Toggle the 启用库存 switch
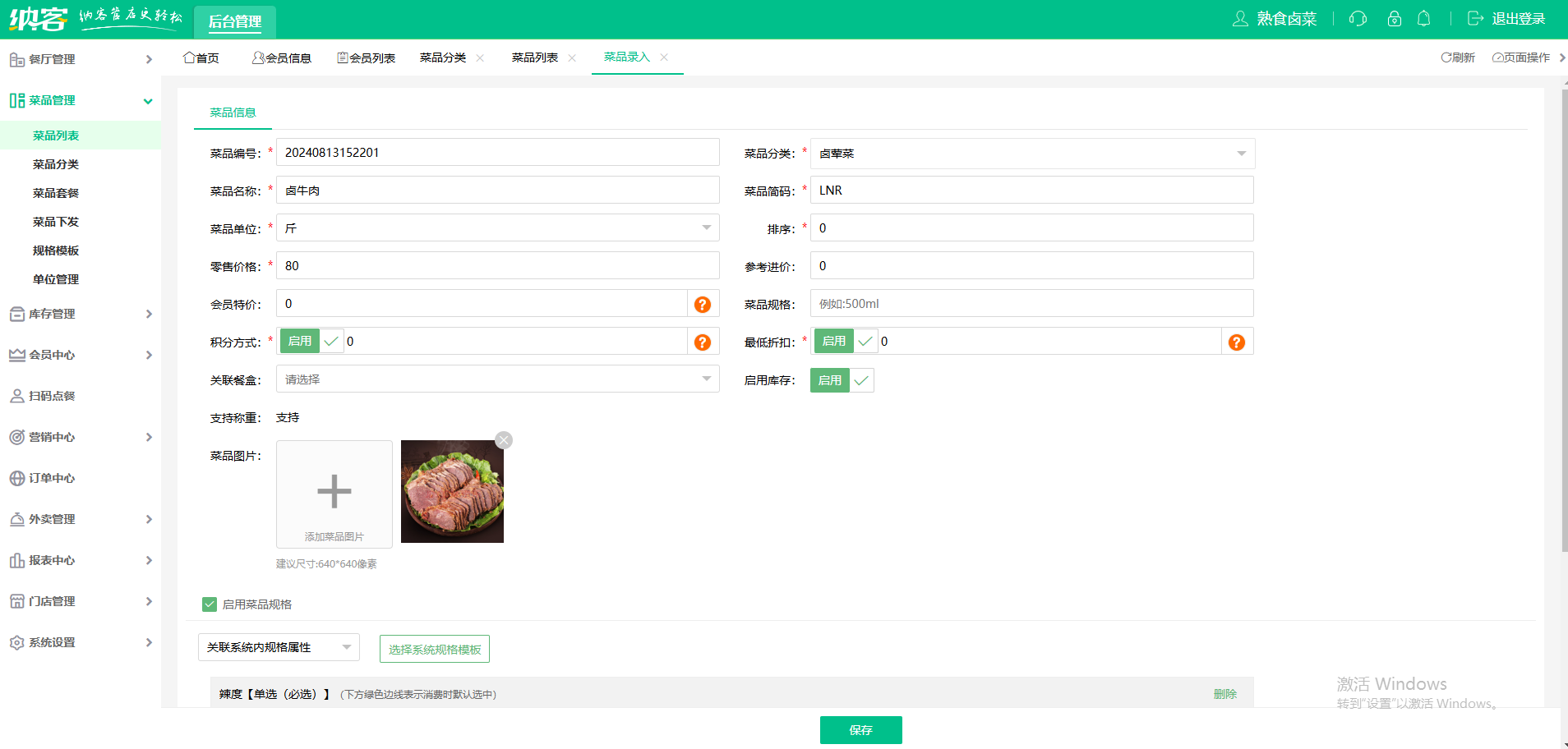1568x749 pixels. pyautogui.click(x=842, y=380)
